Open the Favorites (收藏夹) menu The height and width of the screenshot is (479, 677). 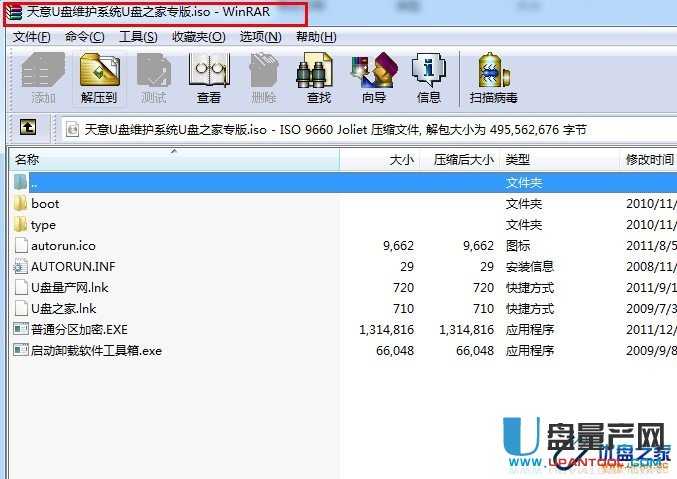[x=197, y=37]
